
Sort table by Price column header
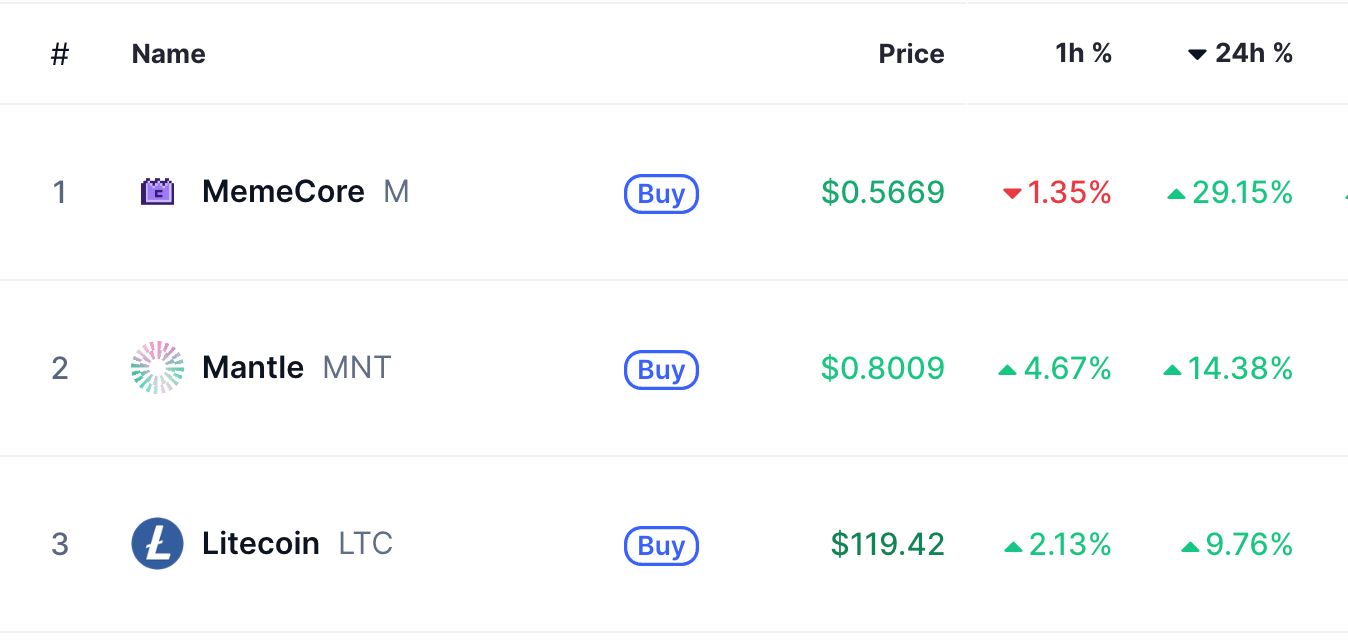(x=911, y=54)
